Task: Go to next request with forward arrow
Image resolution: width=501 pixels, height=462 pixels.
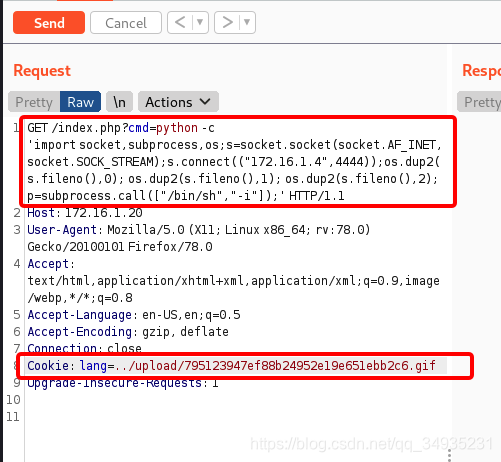Action: tap(227, 23)
